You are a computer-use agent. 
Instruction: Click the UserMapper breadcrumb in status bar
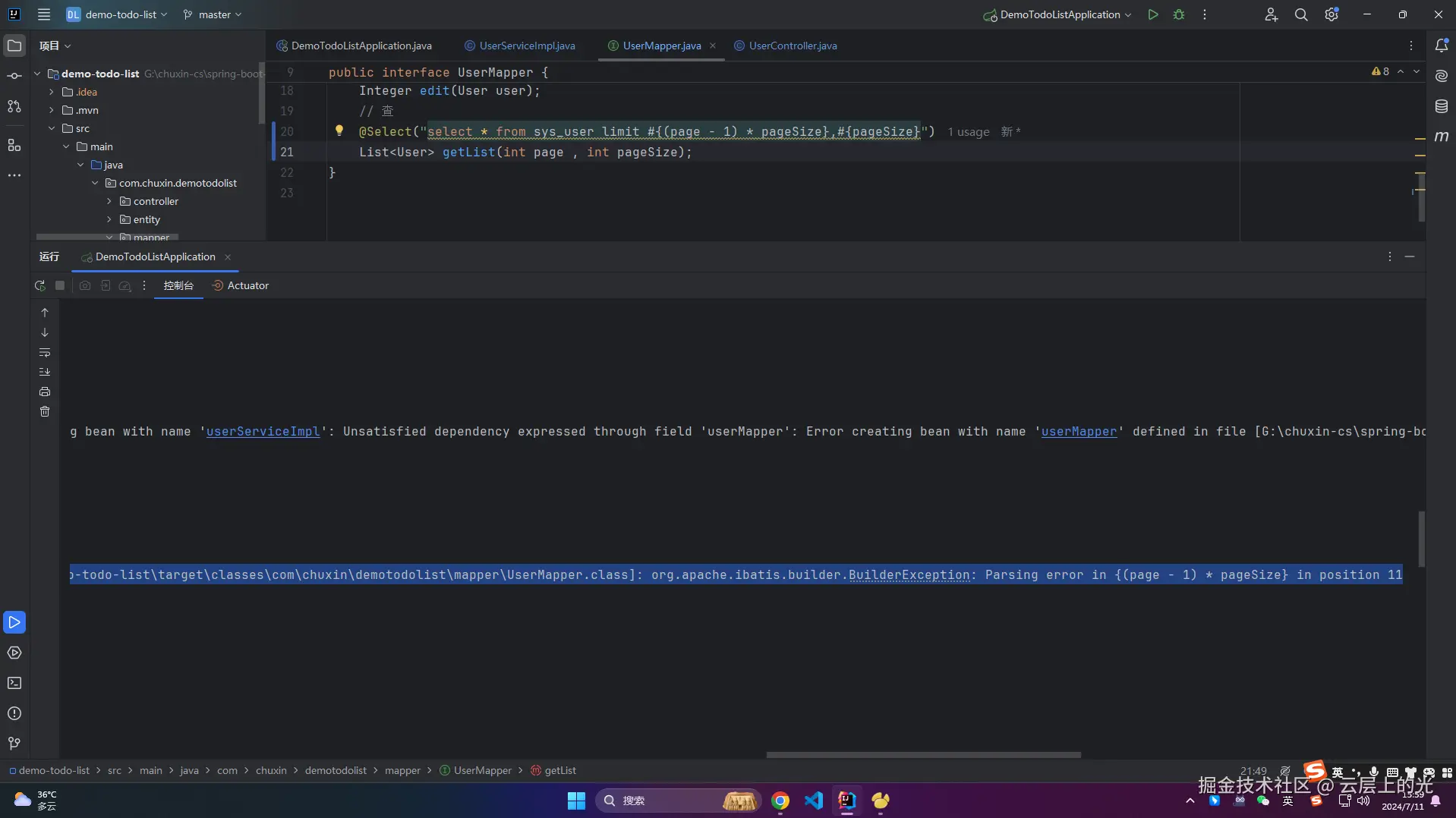pyautogui.click(x=477, y=770)
